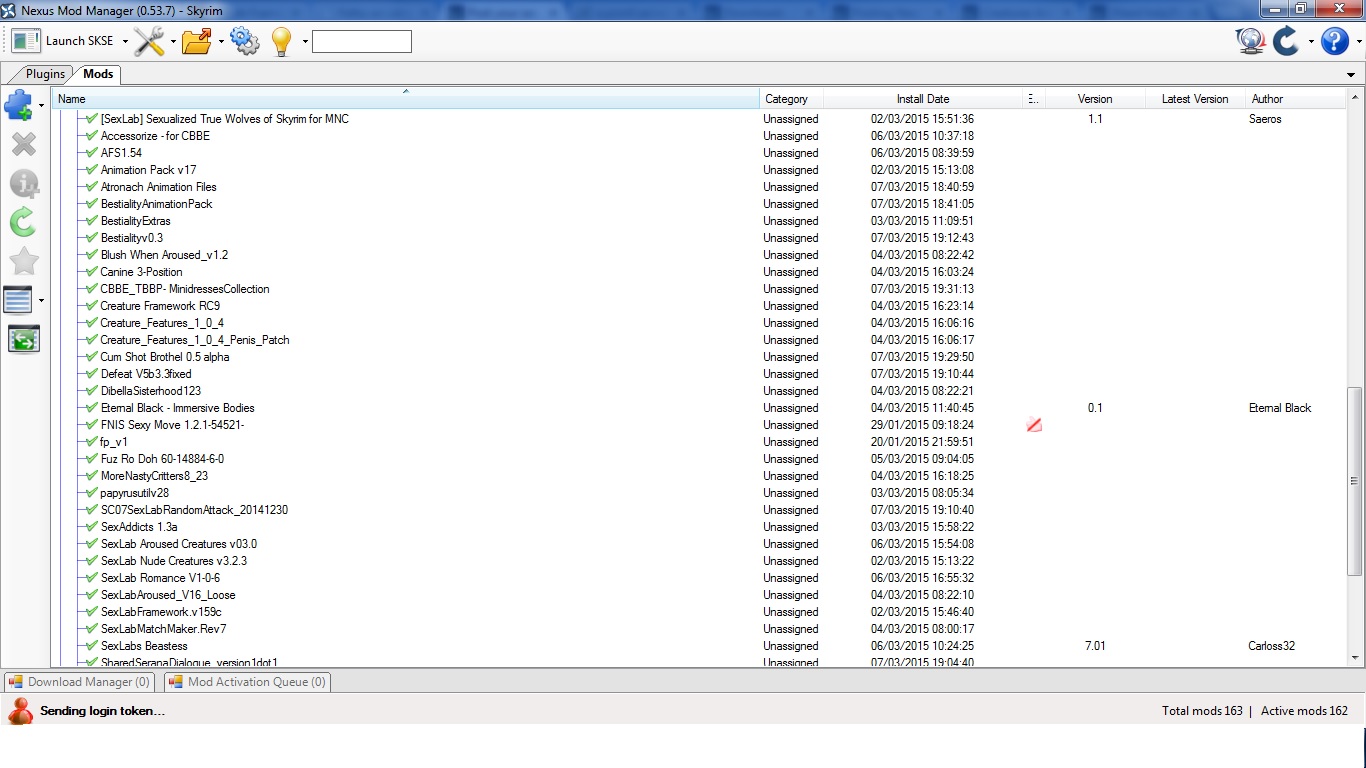
Task: Switch to the Plugins tab
Action: click(x=45, y=74)
